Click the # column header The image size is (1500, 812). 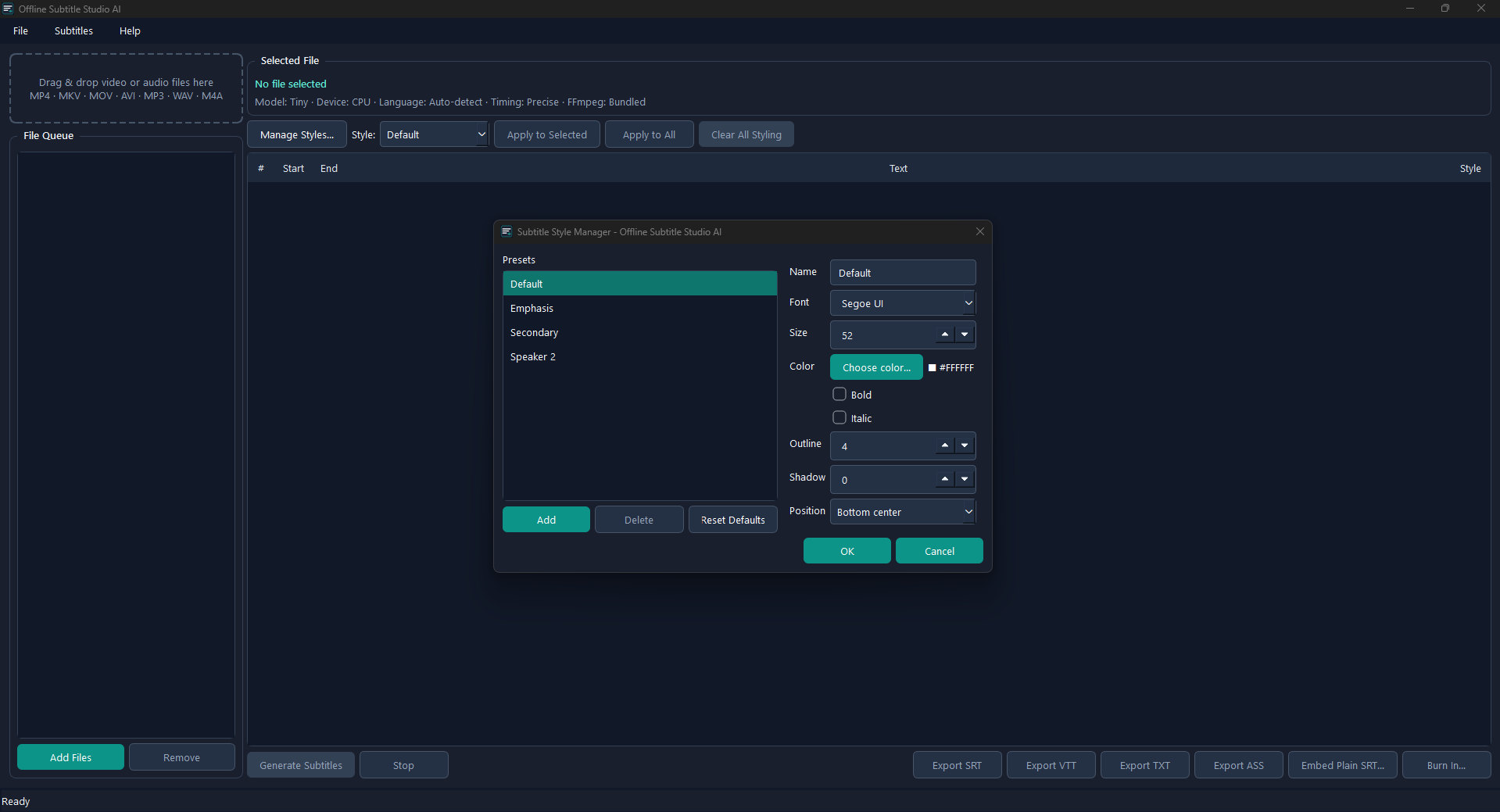click(x=261, y=168)
